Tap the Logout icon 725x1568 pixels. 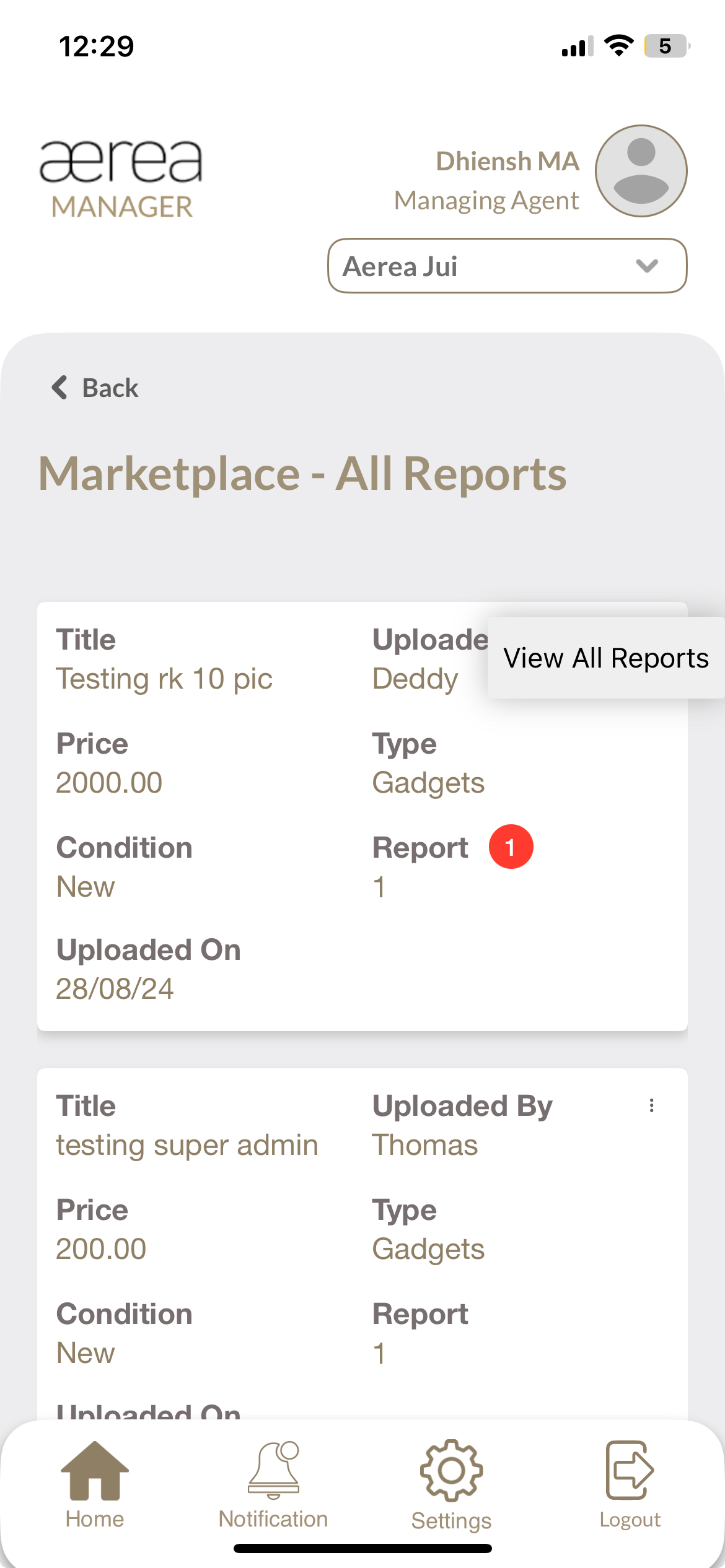click(629, 1470)
